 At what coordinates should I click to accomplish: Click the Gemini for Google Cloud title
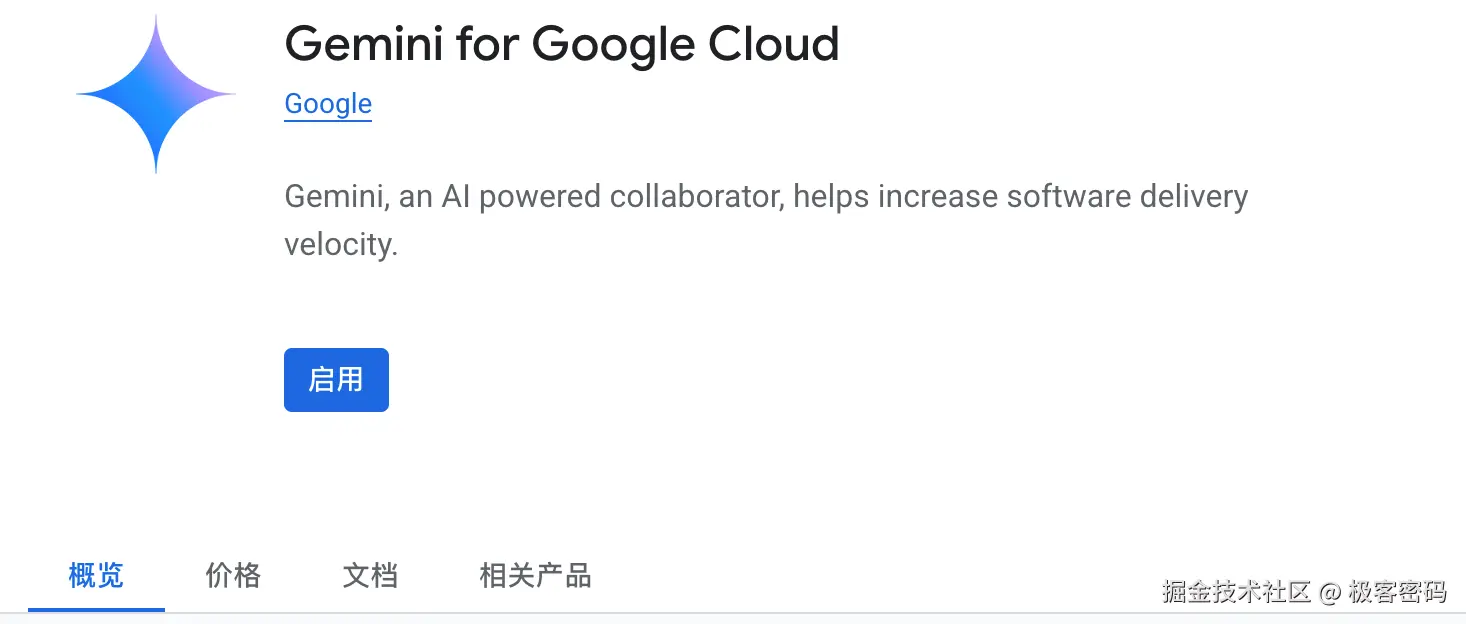coord(561,44)
